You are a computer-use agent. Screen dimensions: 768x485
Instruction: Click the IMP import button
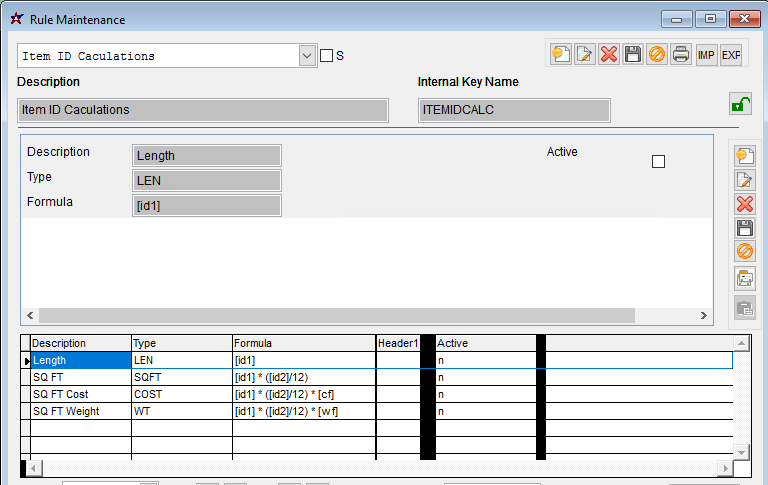click(x=706, y=55)
